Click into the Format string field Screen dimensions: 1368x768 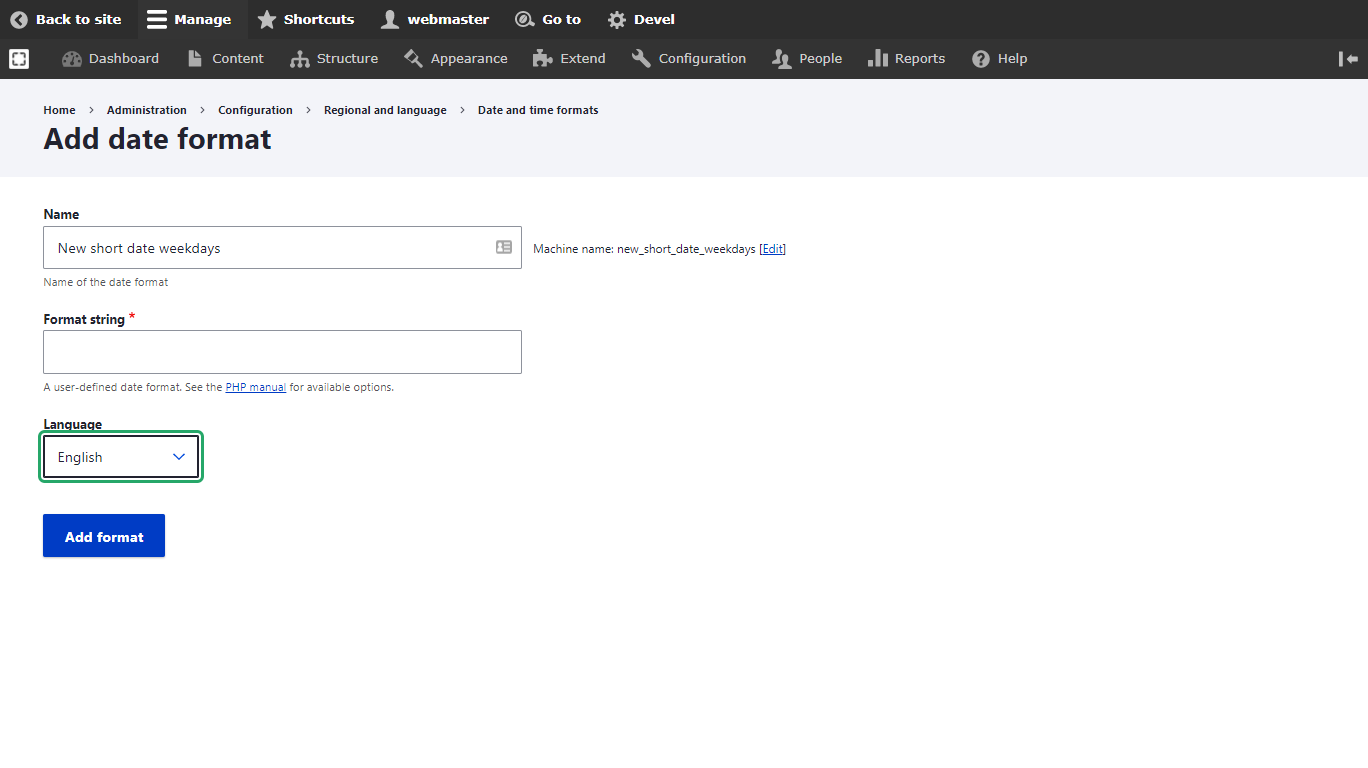[x=282, y=352]
